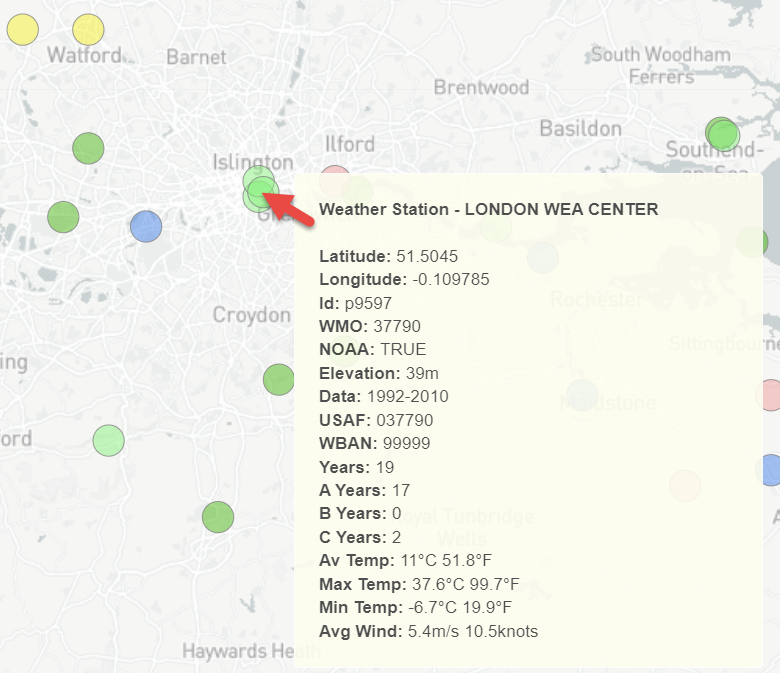Image resolution: width=780 pixels, height=673 pixels.
Task: Click the Croydon map label
Action: point(251,315)
